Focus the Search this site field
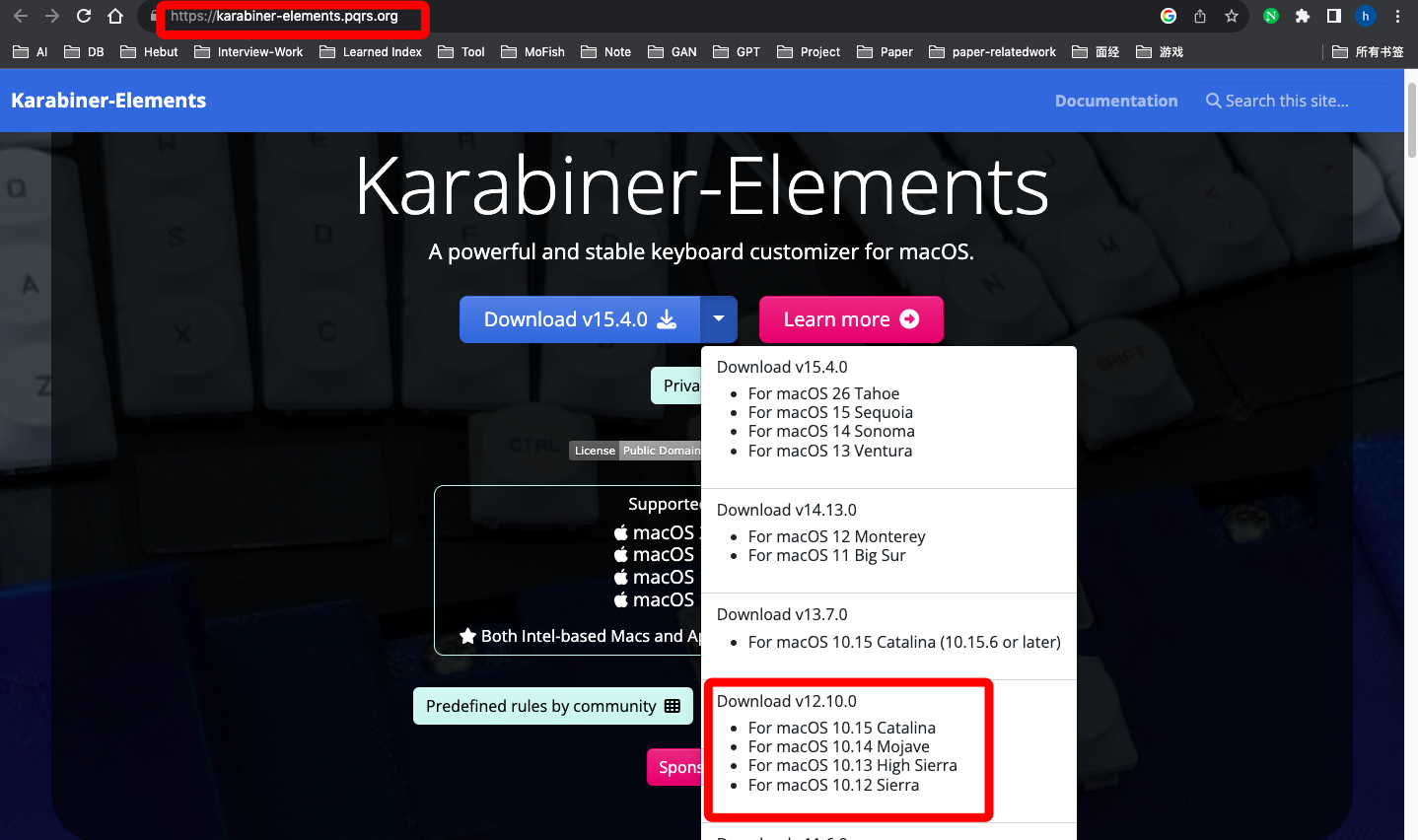Viewport: 1418px width, 840px height. tap(1292, 101)
